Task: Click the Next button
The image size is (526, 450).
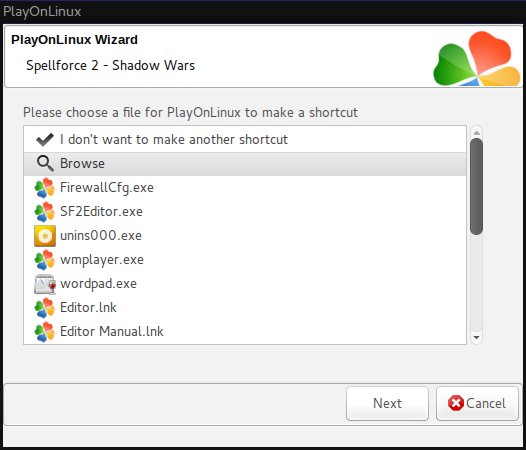Action: 387,403
